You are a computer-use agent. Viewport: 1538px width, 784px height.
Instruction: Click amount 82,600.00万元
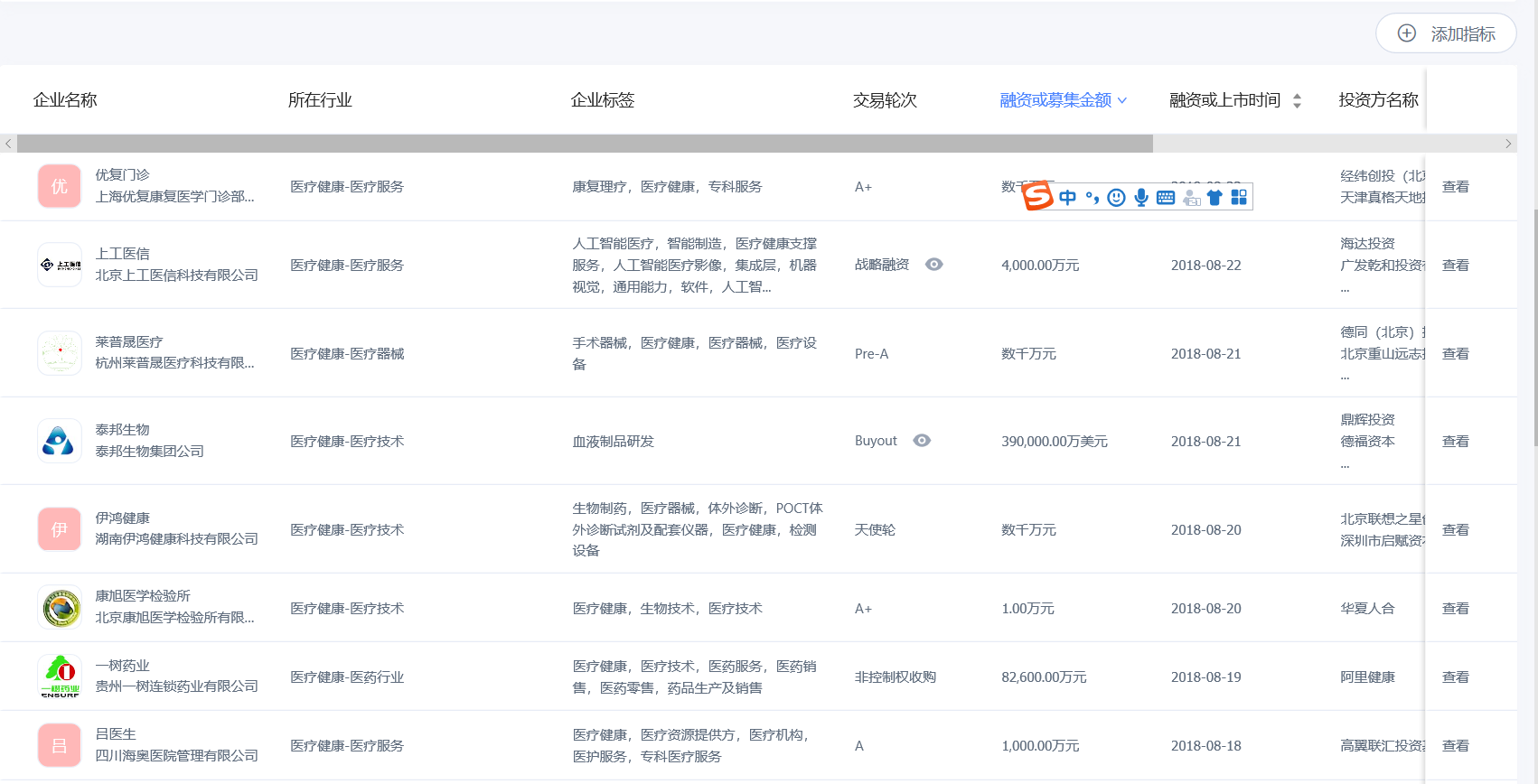click(x=1044, y=677)
